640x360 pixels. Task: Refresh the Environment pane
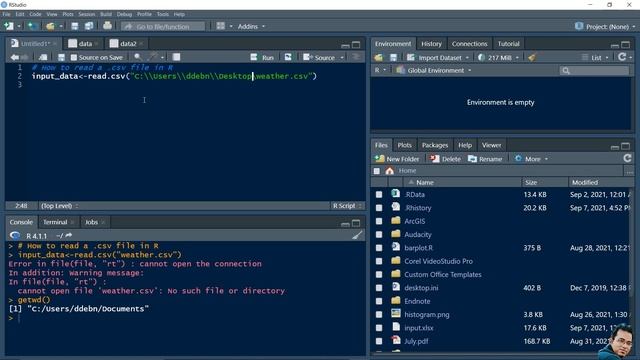pos(622,57)
